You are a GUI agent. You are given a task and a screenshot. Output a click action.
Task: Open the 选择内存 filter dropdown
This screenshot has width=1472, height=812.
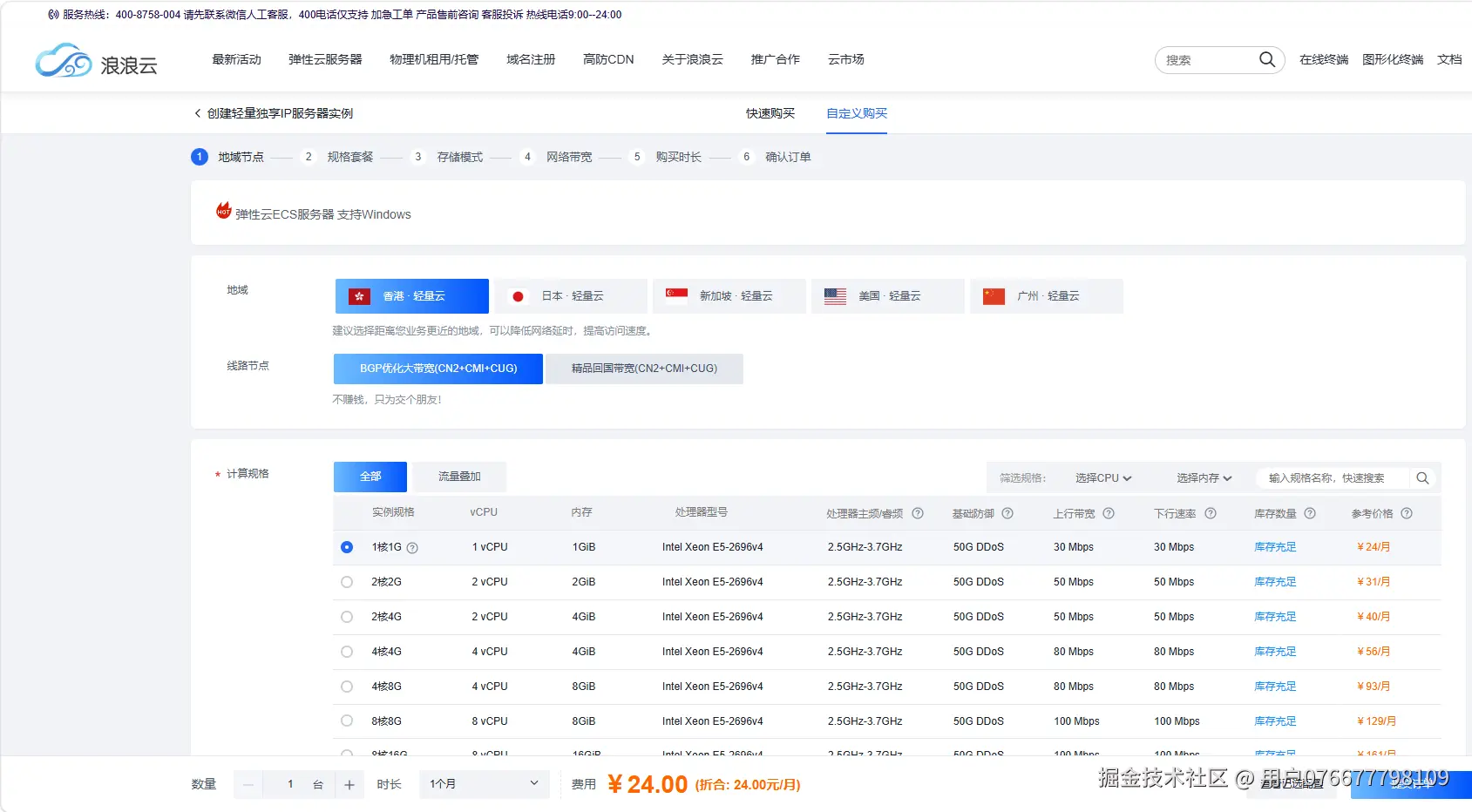(x=1204, y=478)
